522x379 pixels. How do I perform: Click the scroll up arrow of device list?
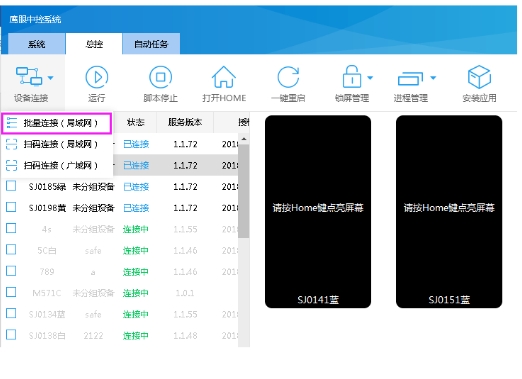(x=244, y=139)
